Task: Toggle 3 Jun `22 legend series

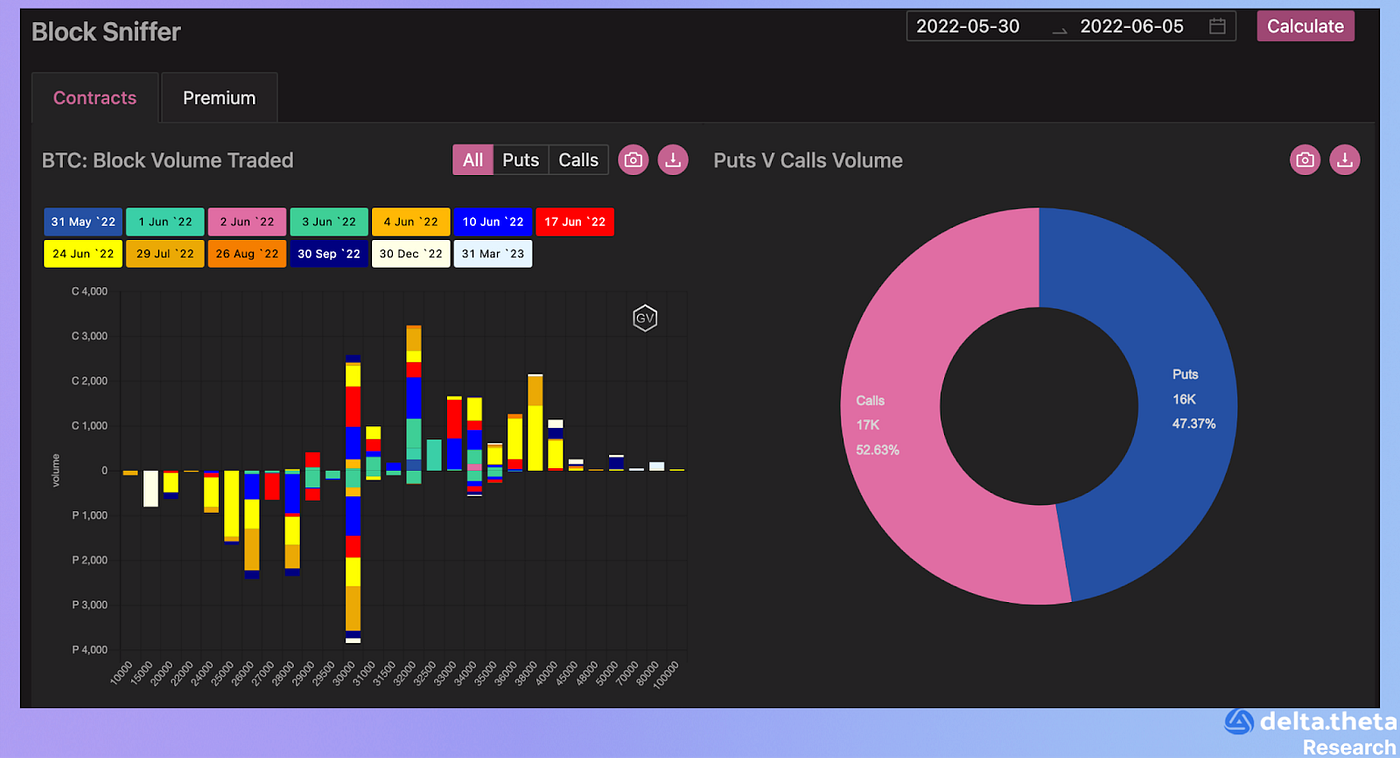Action: pos(329,222)
